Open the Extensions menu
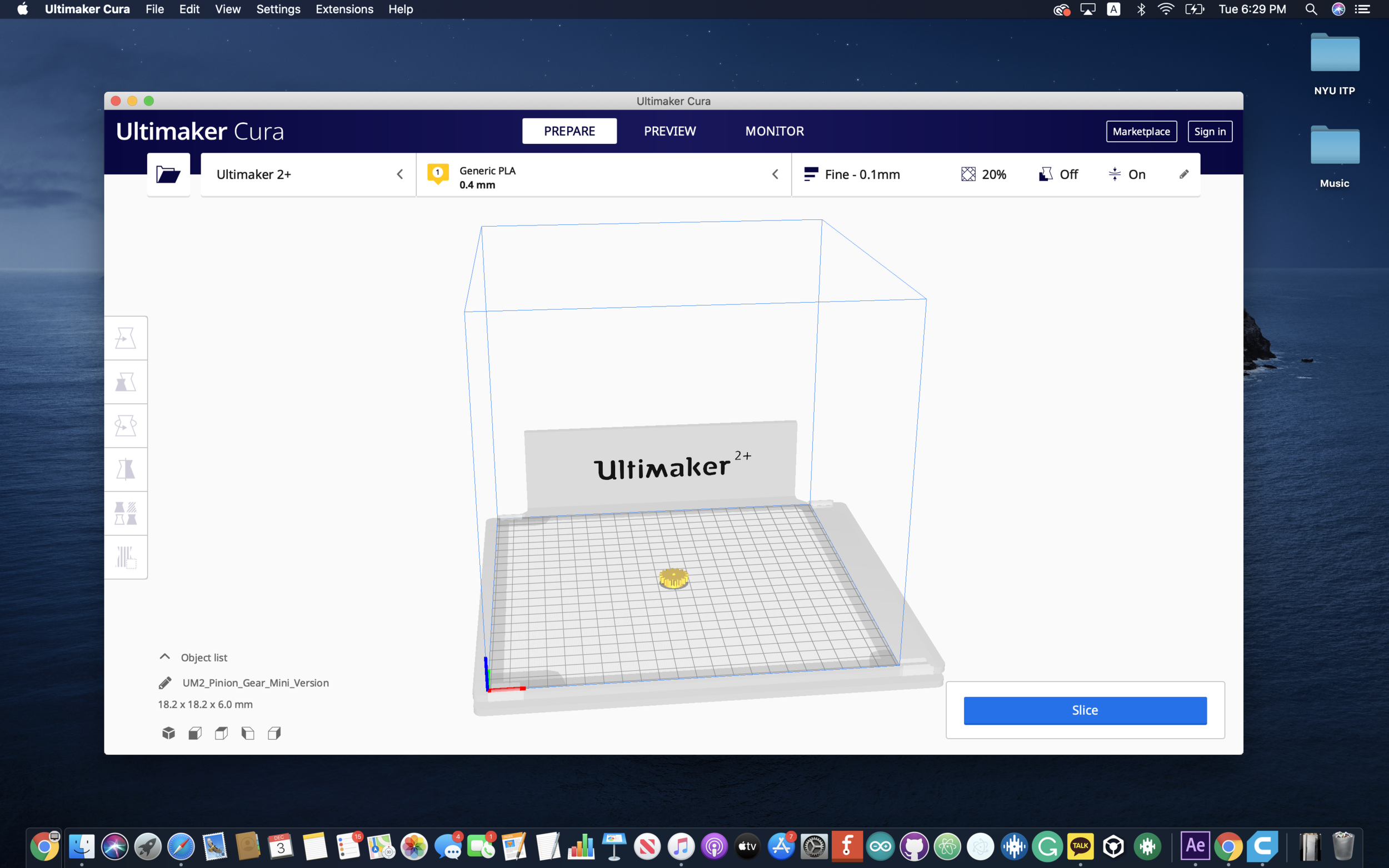Screen dimensions: 1389x868 (x=344, y=9)
